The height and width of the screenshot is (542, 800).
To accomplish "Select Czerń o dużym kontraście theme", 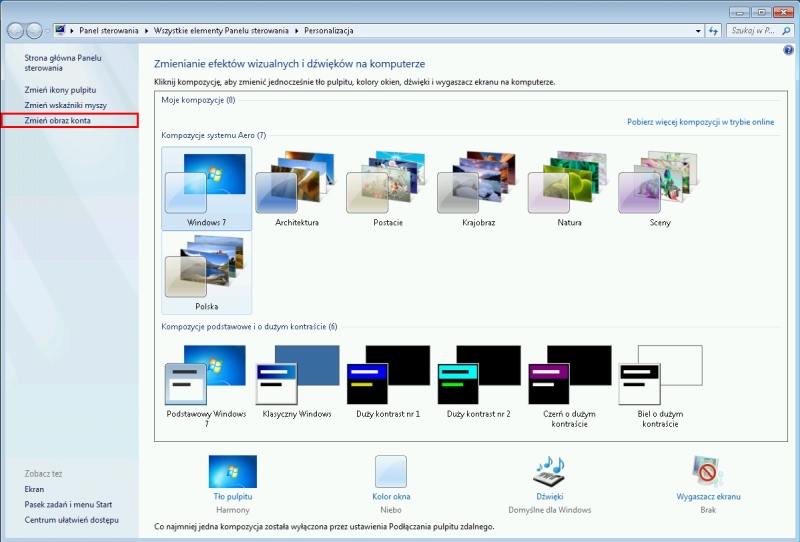I will [569, 385].
